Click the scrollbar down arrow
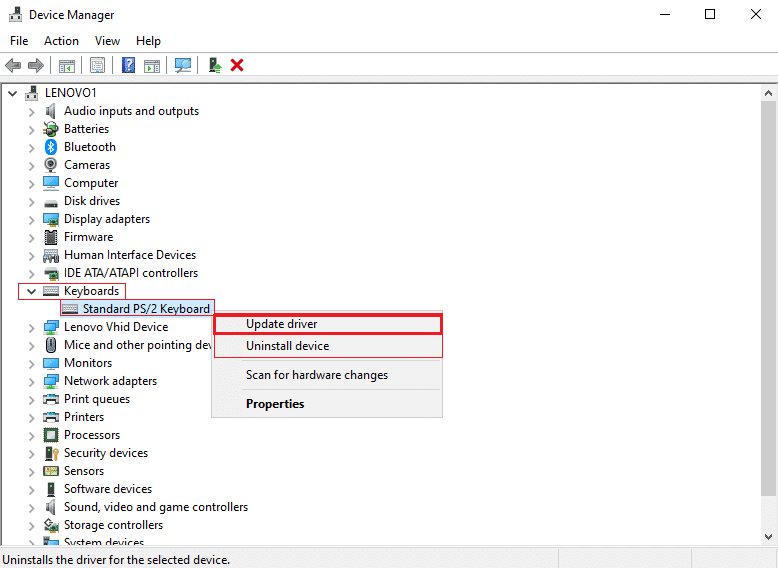The image size is (778, 568). [x=768, y=536]
